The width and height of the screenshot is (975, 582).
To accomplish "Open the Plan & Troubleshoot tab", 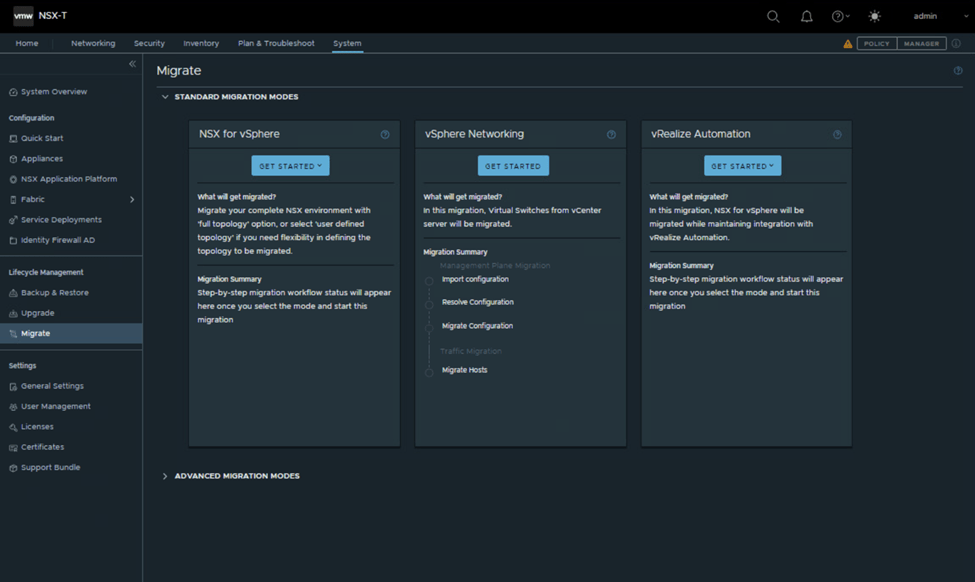I will pyautogui.click(x=276, y=44).
